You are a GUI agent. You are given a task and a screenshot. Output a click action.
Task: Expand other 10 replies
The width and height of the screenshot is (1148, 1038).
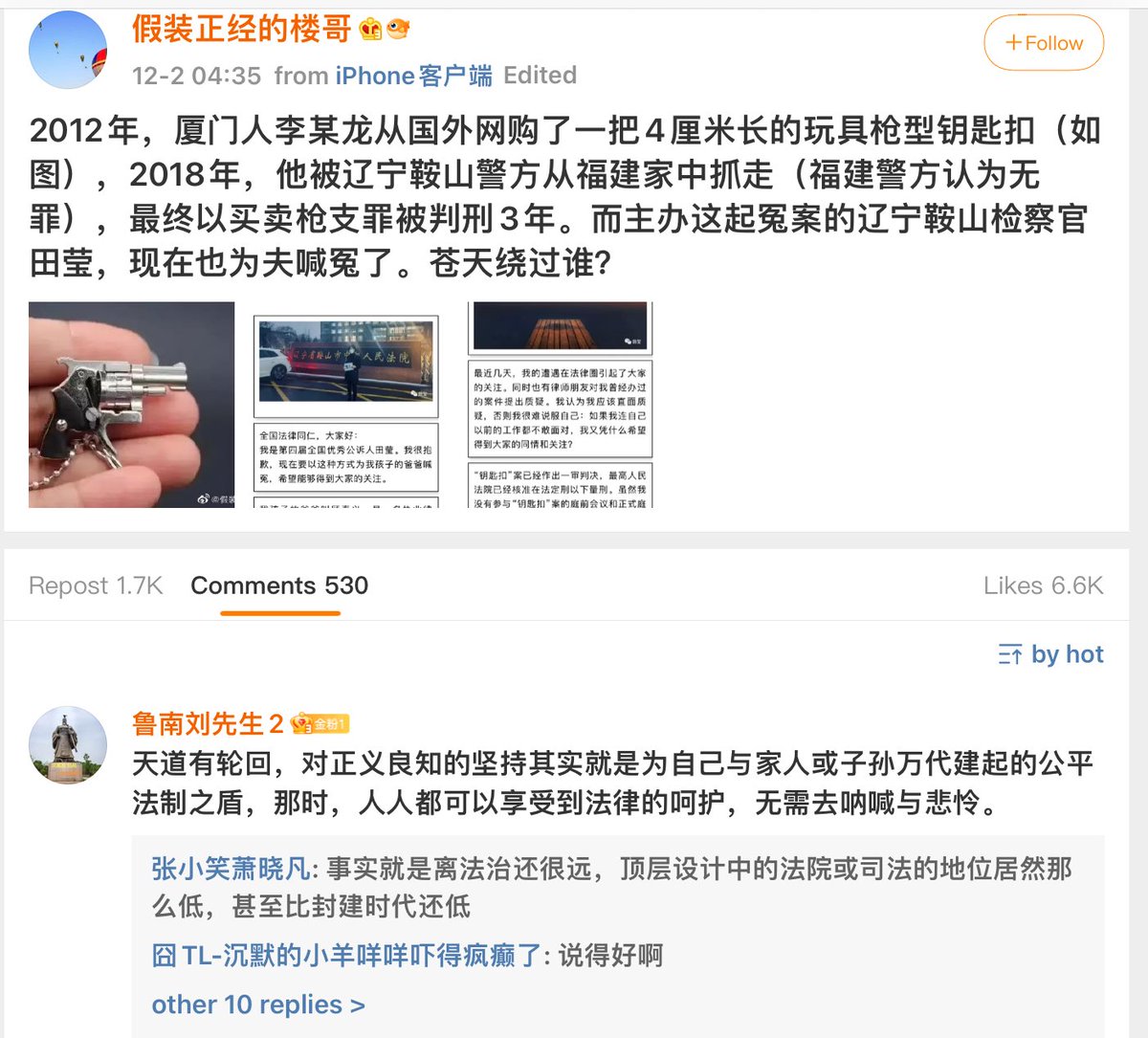click(258, 1005)
